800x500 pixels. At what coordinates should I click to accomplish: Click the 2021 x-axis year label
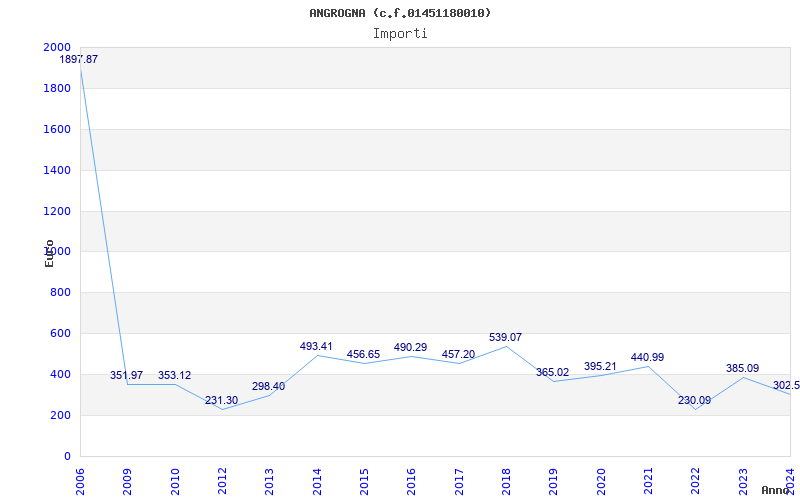pyautogui.click(x=648, y=481)
